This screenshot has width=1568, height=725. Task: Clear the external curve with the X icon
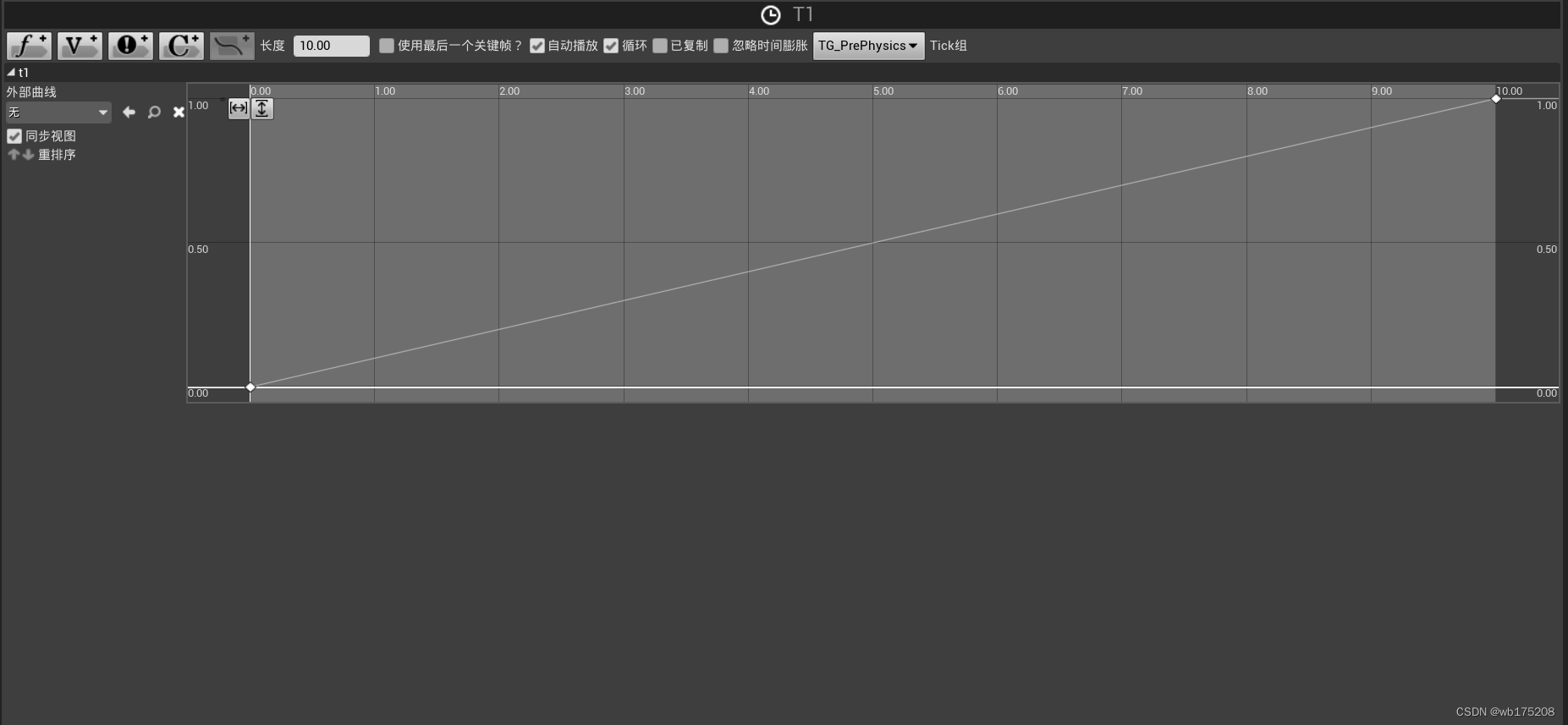point(179,113)
